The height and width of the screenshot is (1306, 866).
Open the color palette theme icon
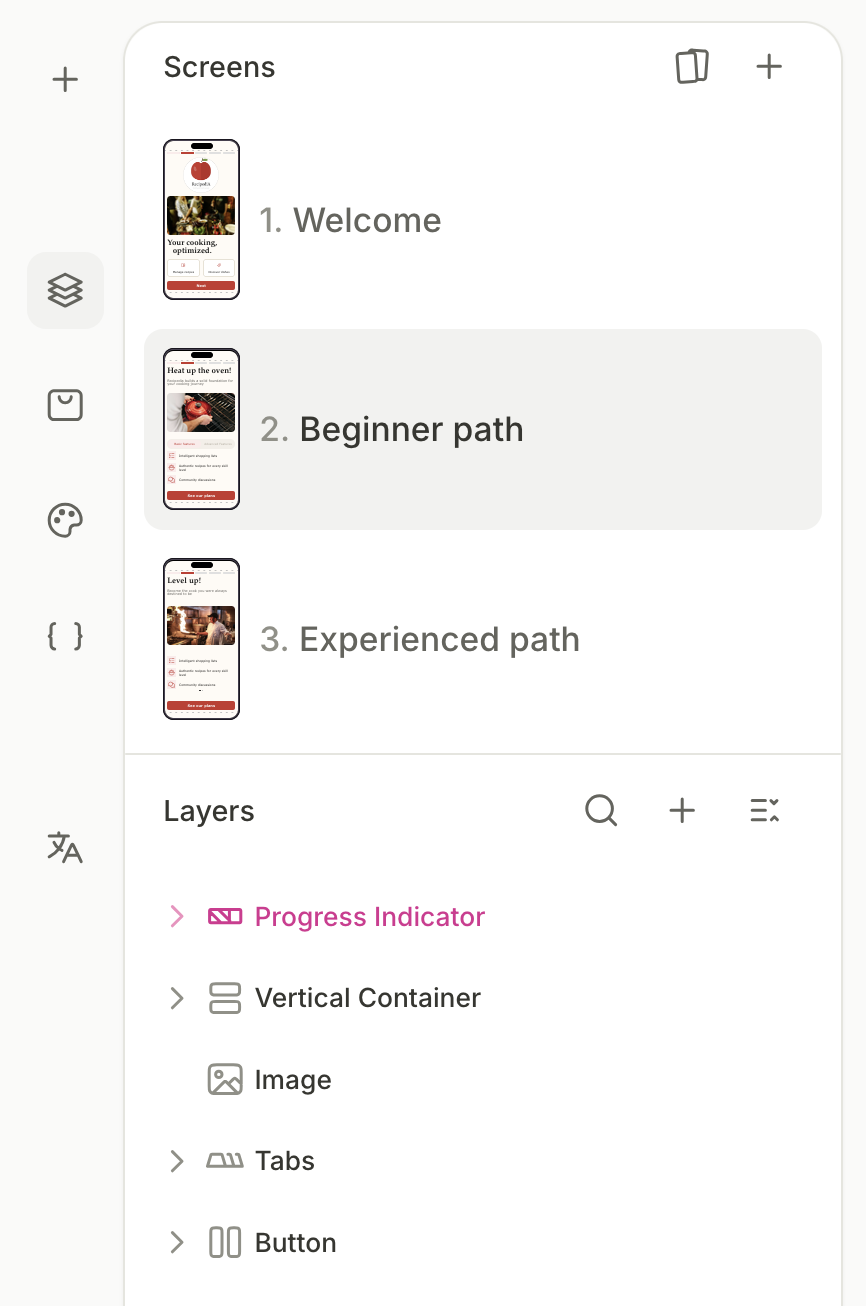65,521
